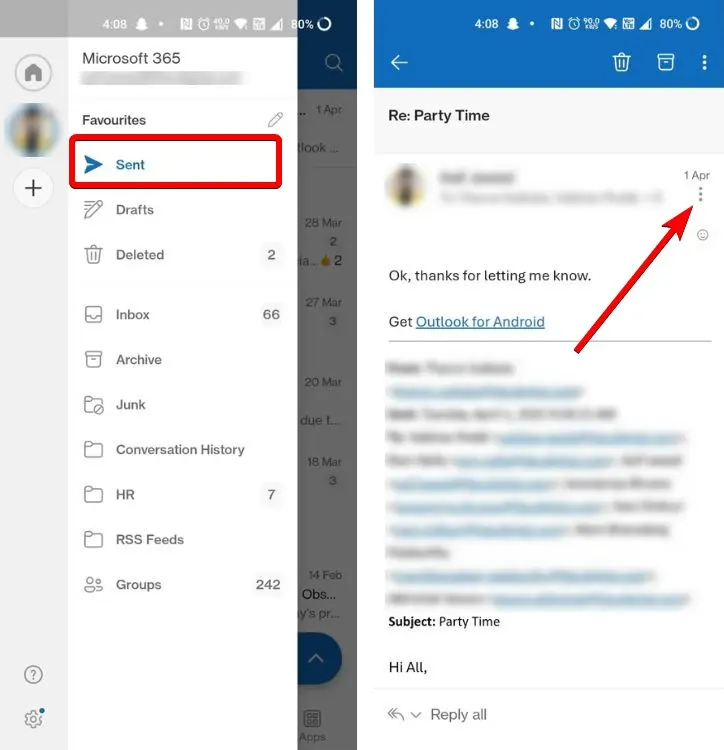This screenshot has width=724, height=750.
Task: Open the Help question mark icon
Action: 33,674
